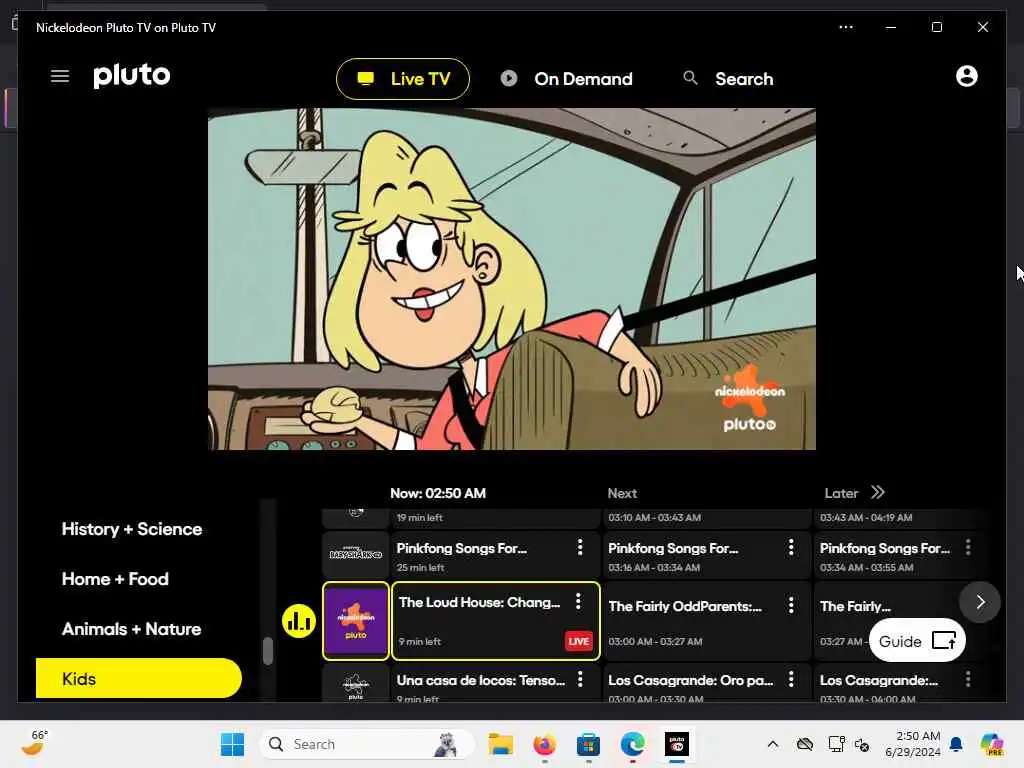This screenshot has width=1024, height=768.
Task: Click the On Demand play icon
Action: (x=509, y=78)
